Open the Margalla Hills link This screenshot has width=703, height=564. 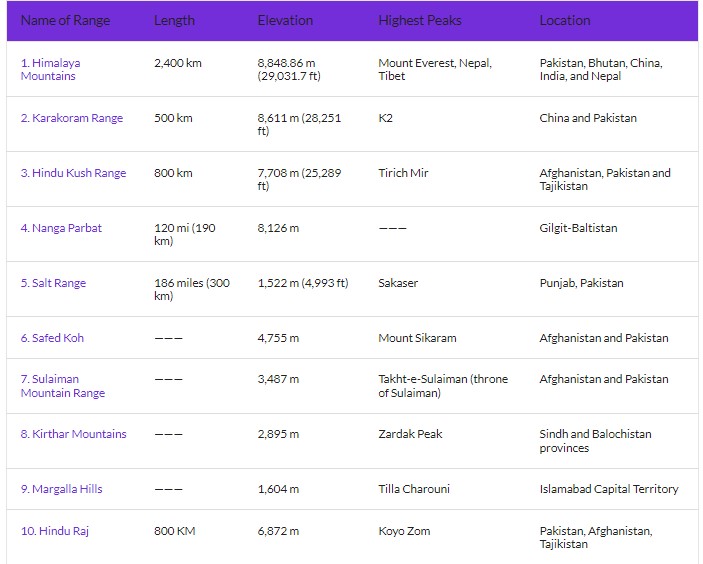[x=61, y=489]
